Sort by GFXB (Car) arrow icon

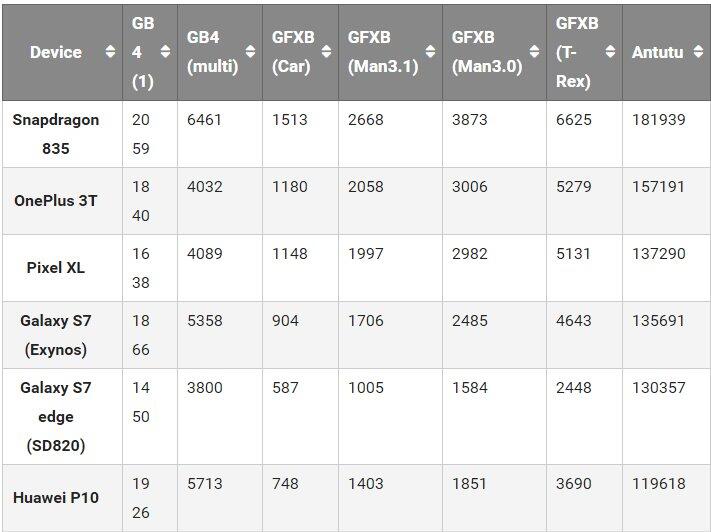[326, 52]
